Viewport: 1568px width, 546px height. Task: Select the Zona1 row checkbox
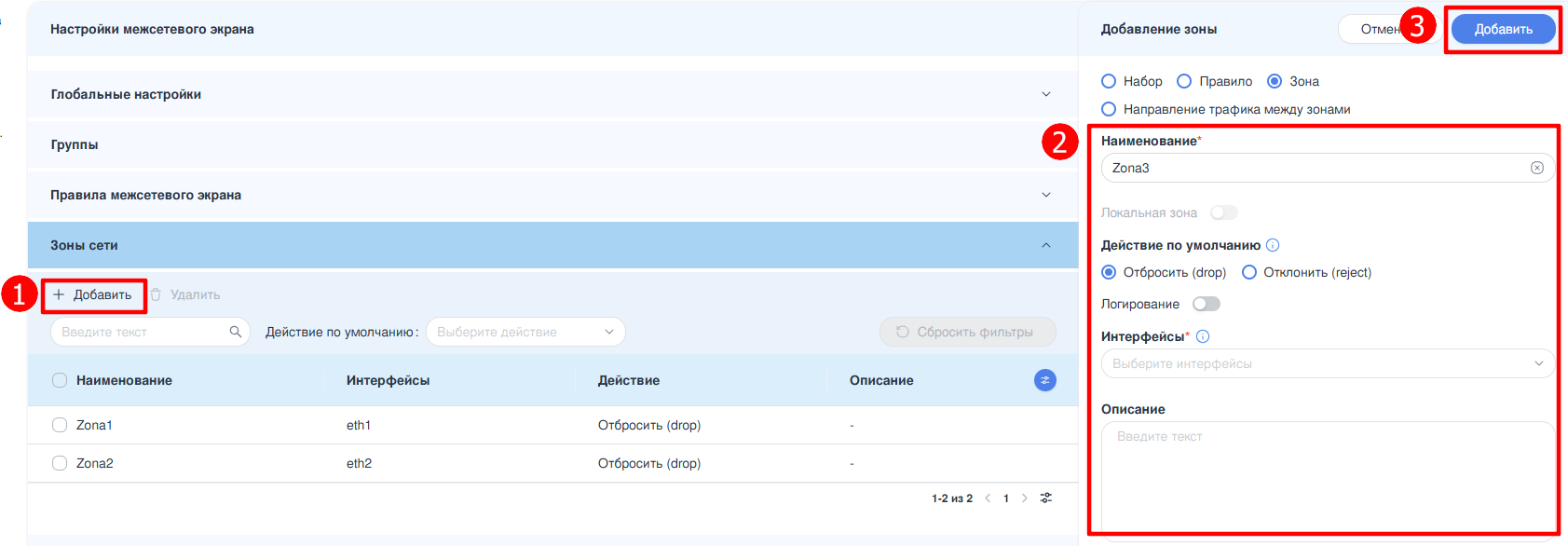60,425
